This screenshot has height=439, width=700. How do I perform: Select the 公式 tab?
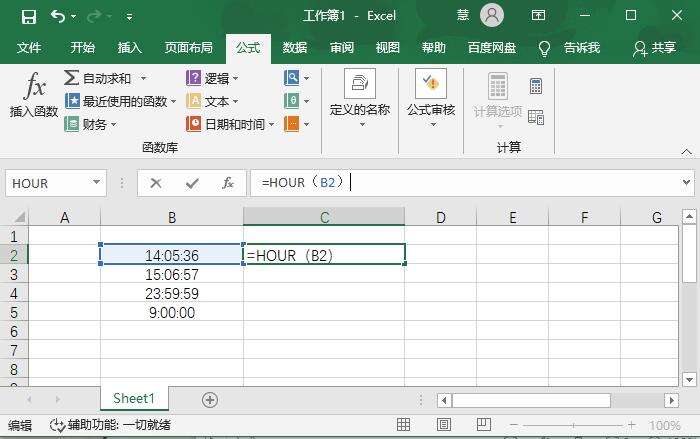coord(248,47)
